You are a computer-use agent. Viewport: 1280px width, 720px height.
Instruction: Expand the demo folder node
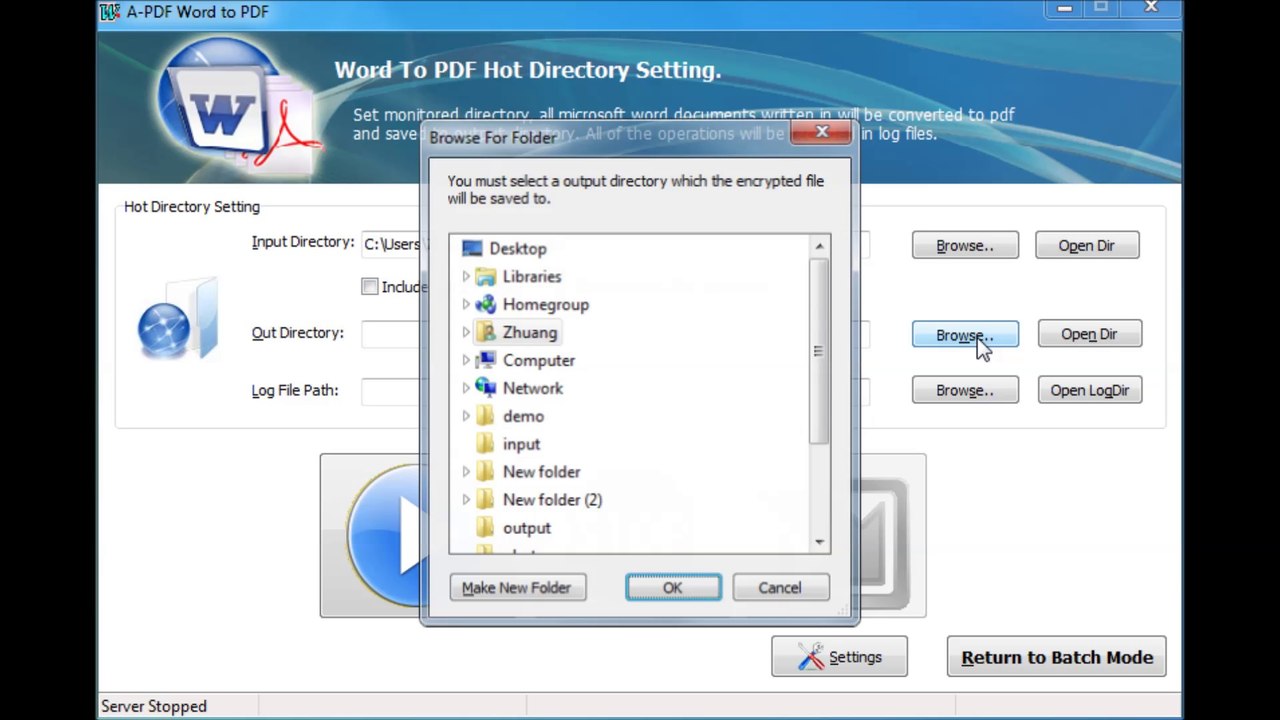point(466,416)
